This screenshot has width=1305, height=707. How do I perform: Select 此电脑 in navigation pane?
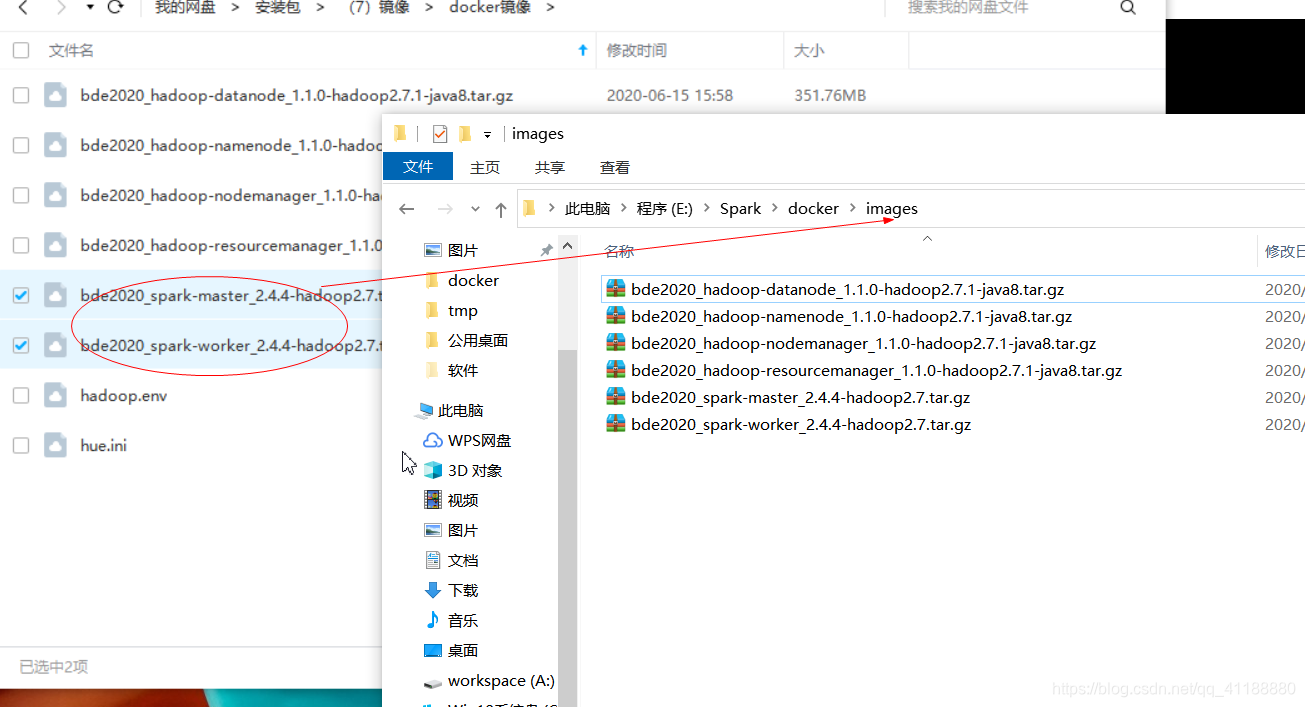(x=460, y=410)
